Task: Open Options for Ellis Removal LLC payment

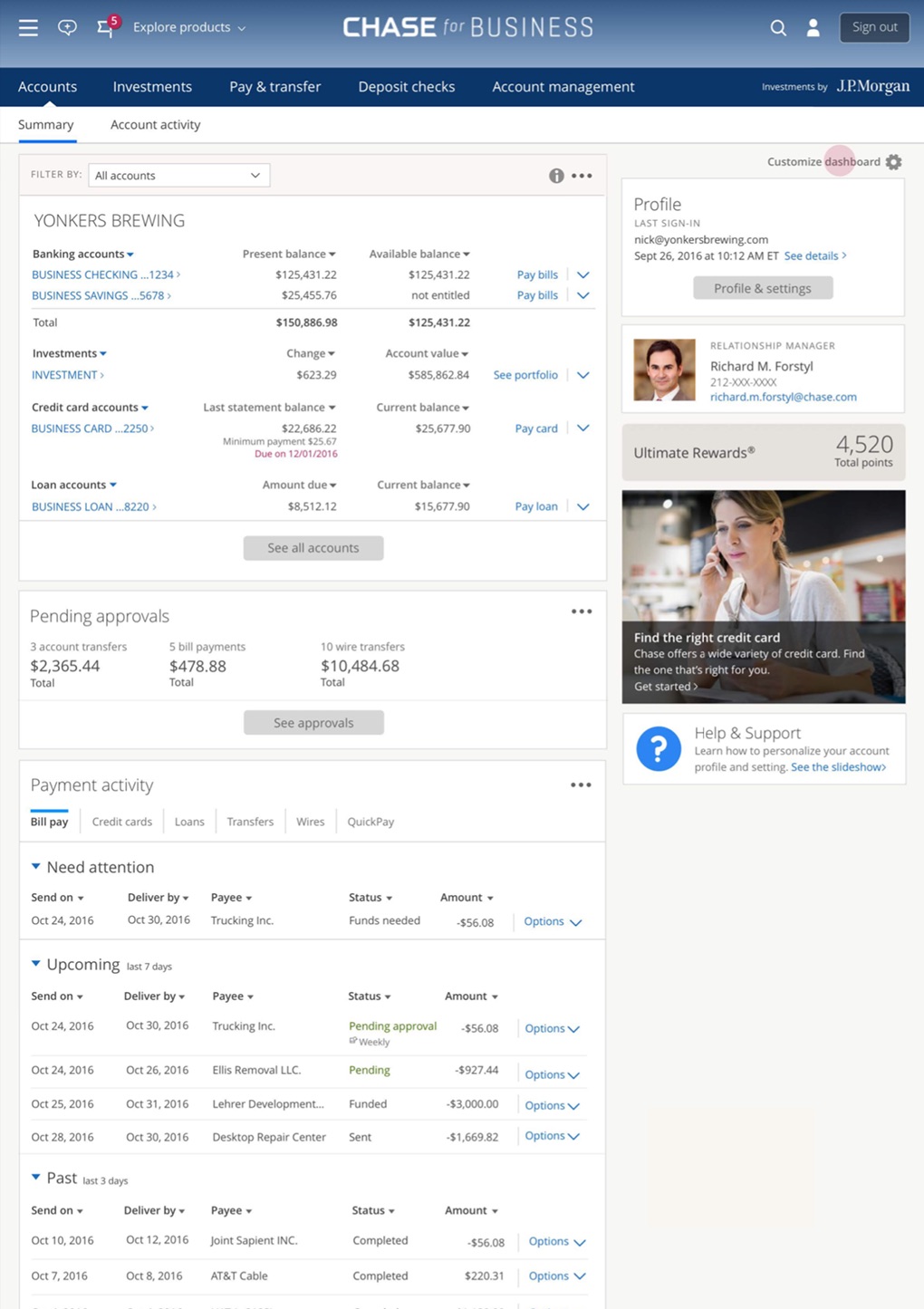Action: click(x=553, y=1074)
